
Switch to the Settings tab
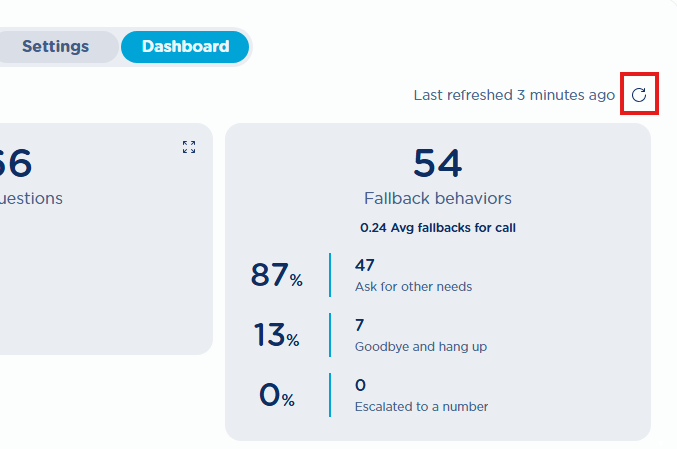[x=55, y=46]
